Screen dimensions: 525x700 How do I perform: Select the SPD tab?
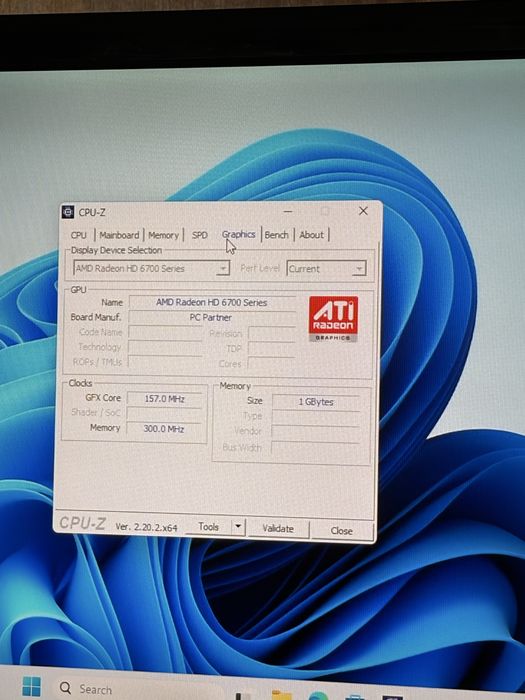click(200, 235)
